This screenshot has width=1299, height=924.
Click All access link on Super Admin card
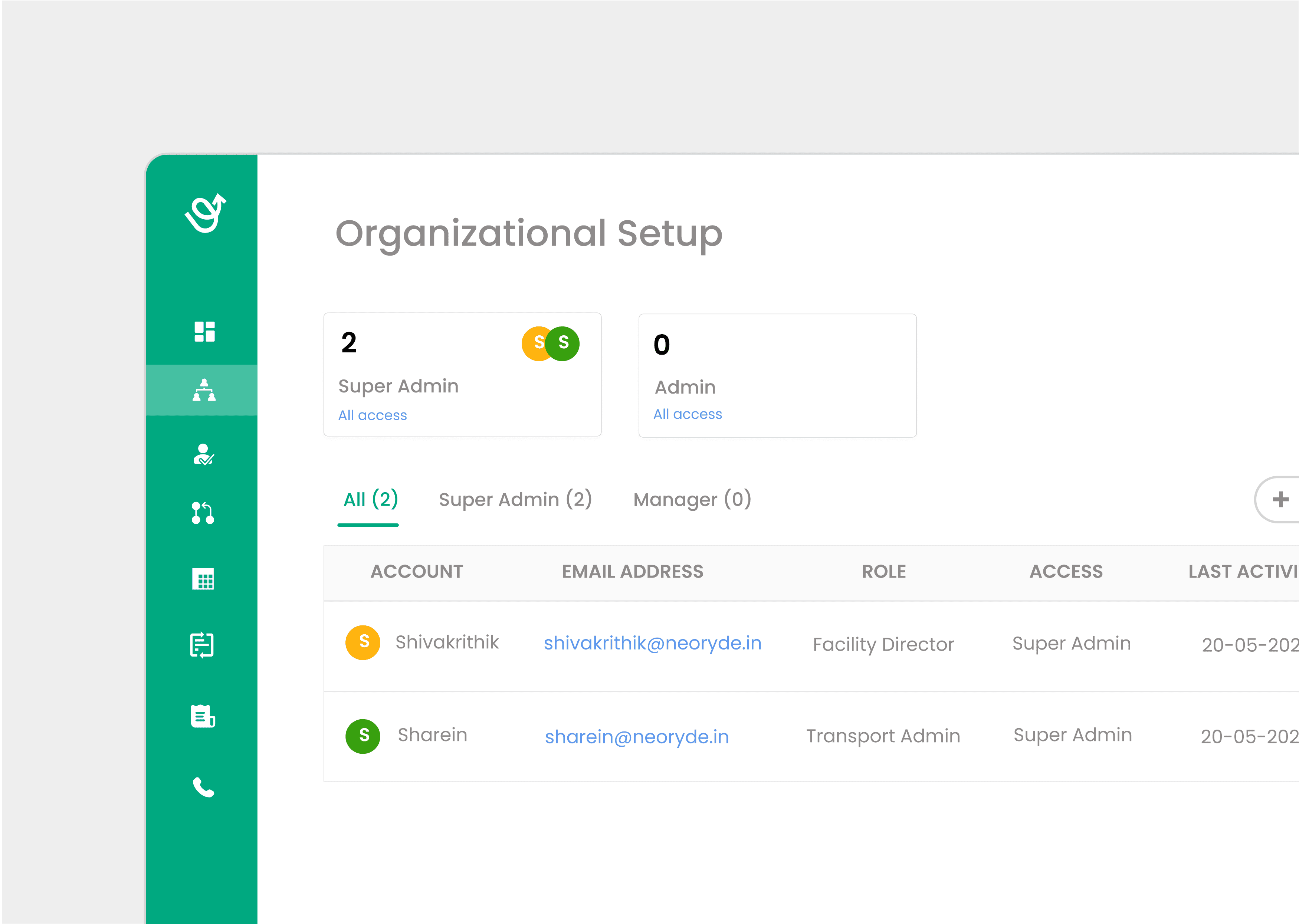(x=372, y=415)
